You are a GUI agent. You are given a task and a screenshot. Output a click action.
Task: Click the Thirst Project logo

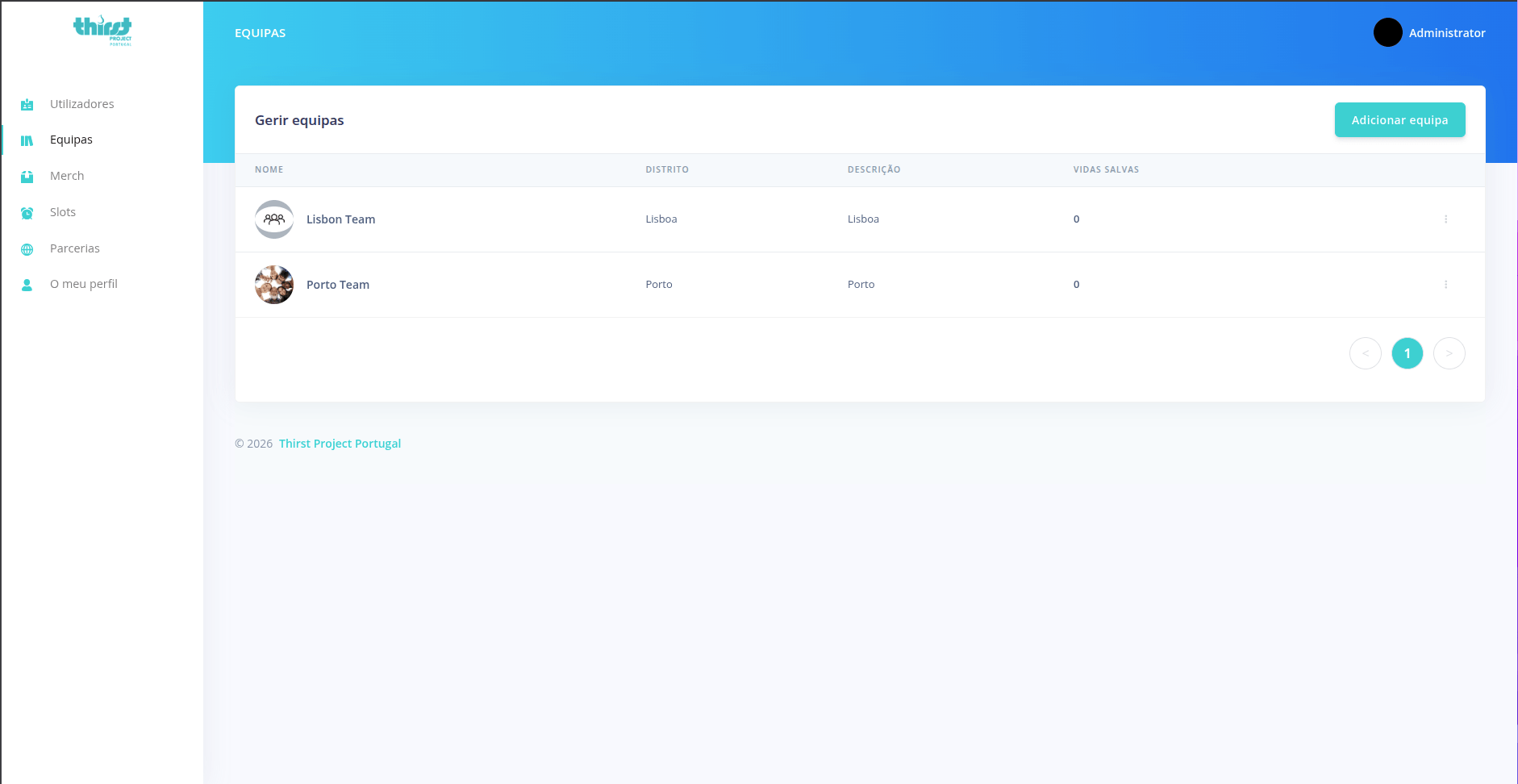point(102,31)
